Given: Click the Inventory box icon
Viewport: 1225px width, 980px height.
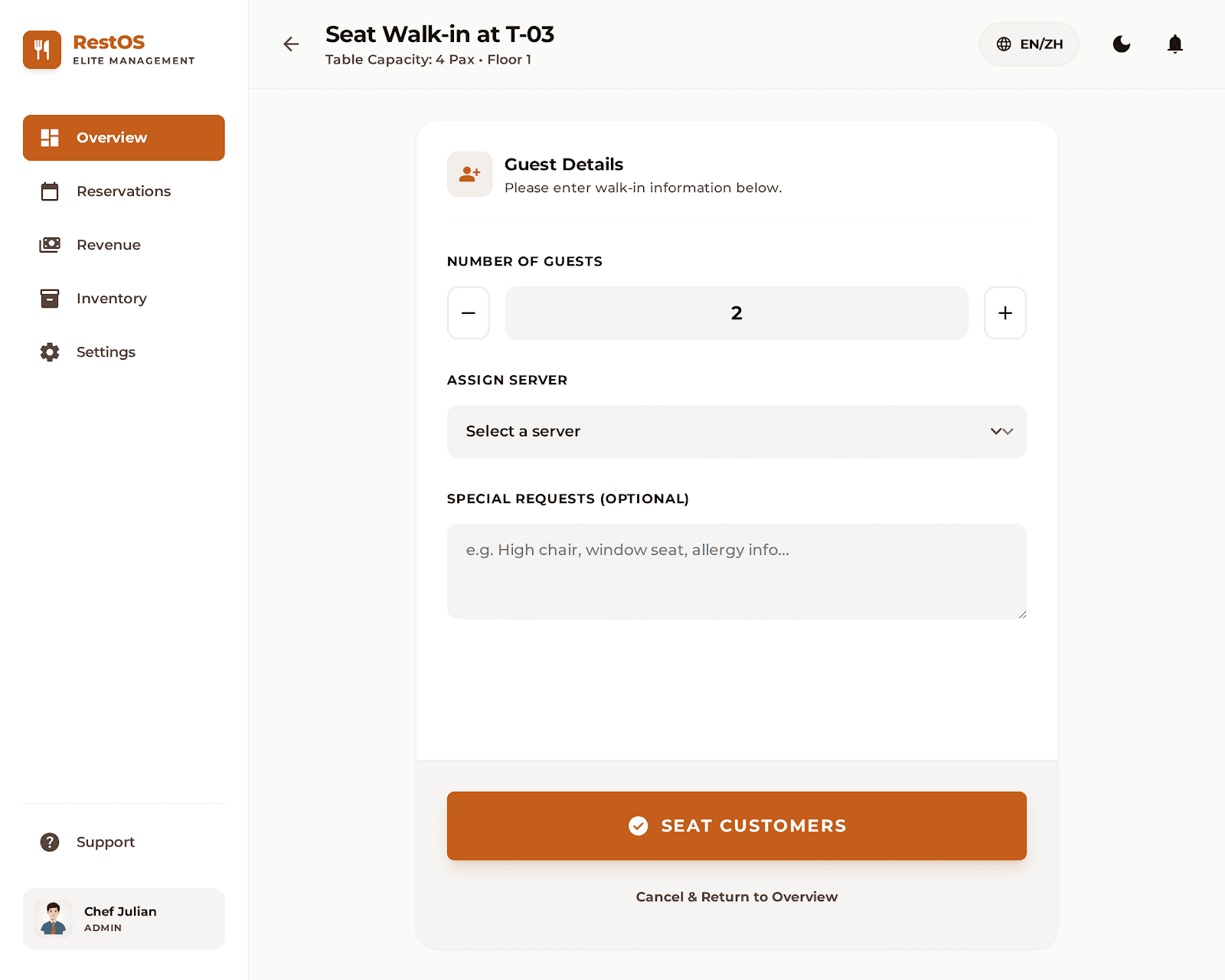Looking at the screenshot, I should 50,299.
